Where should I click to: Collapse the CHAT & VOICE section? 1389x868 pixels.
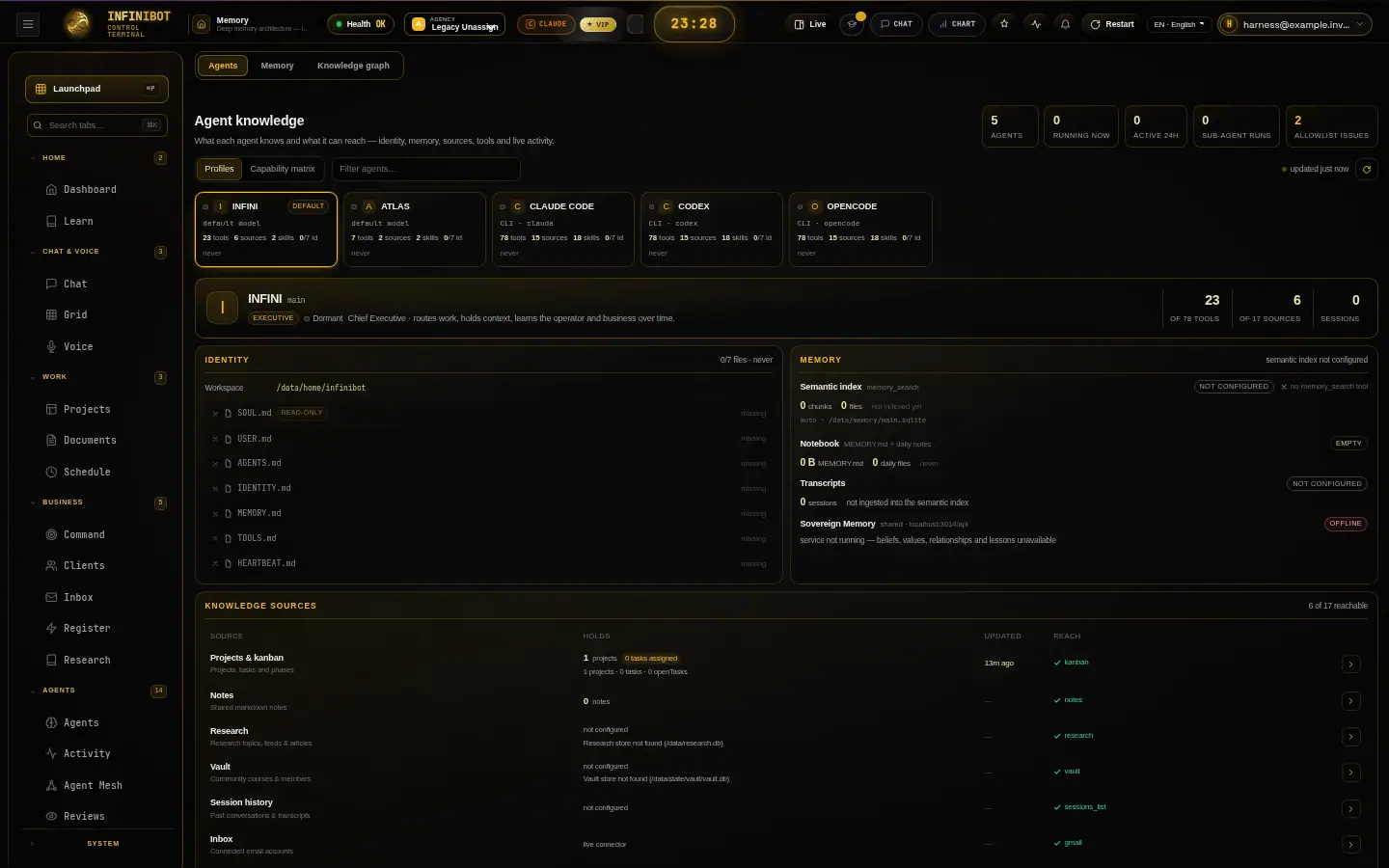[x=97, y=252]
